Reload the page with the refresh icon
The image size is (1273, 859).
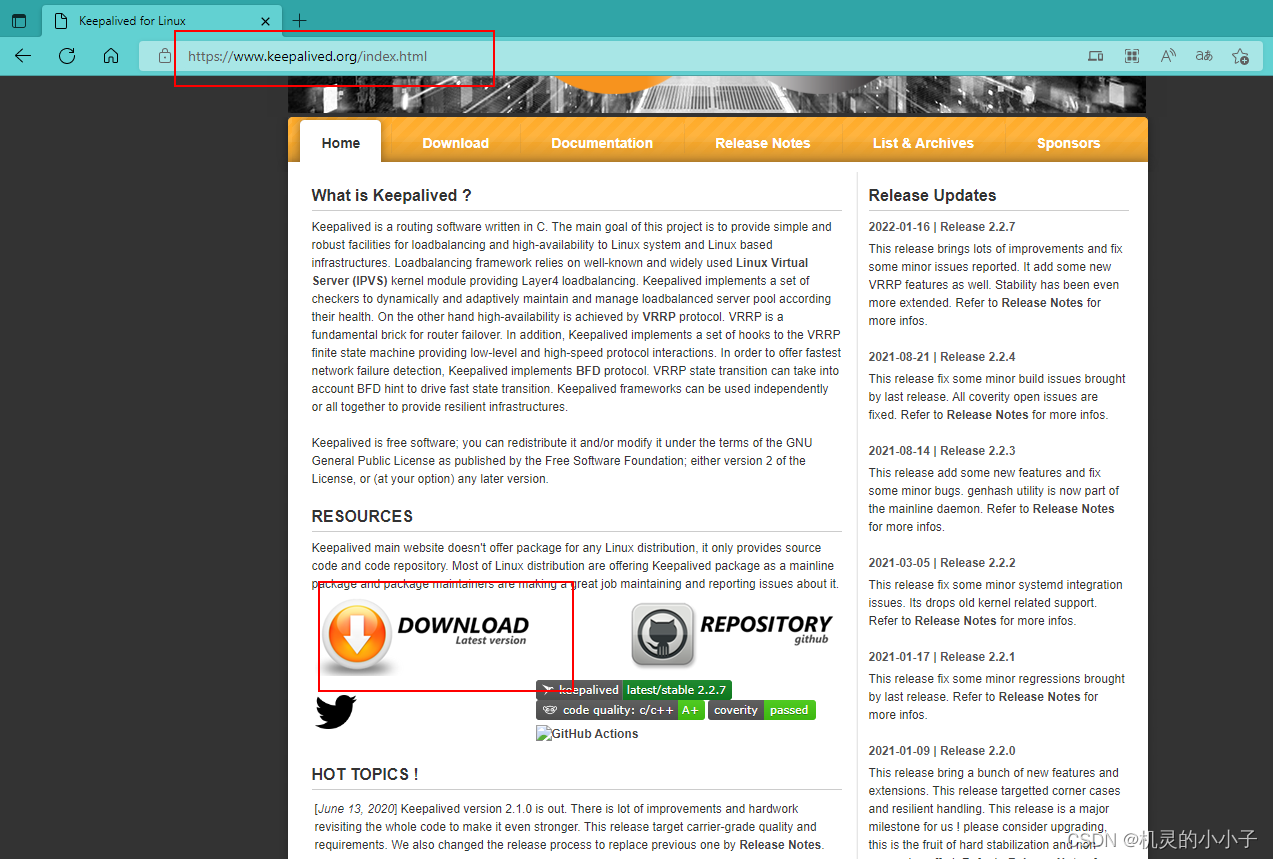pos(67,56)
